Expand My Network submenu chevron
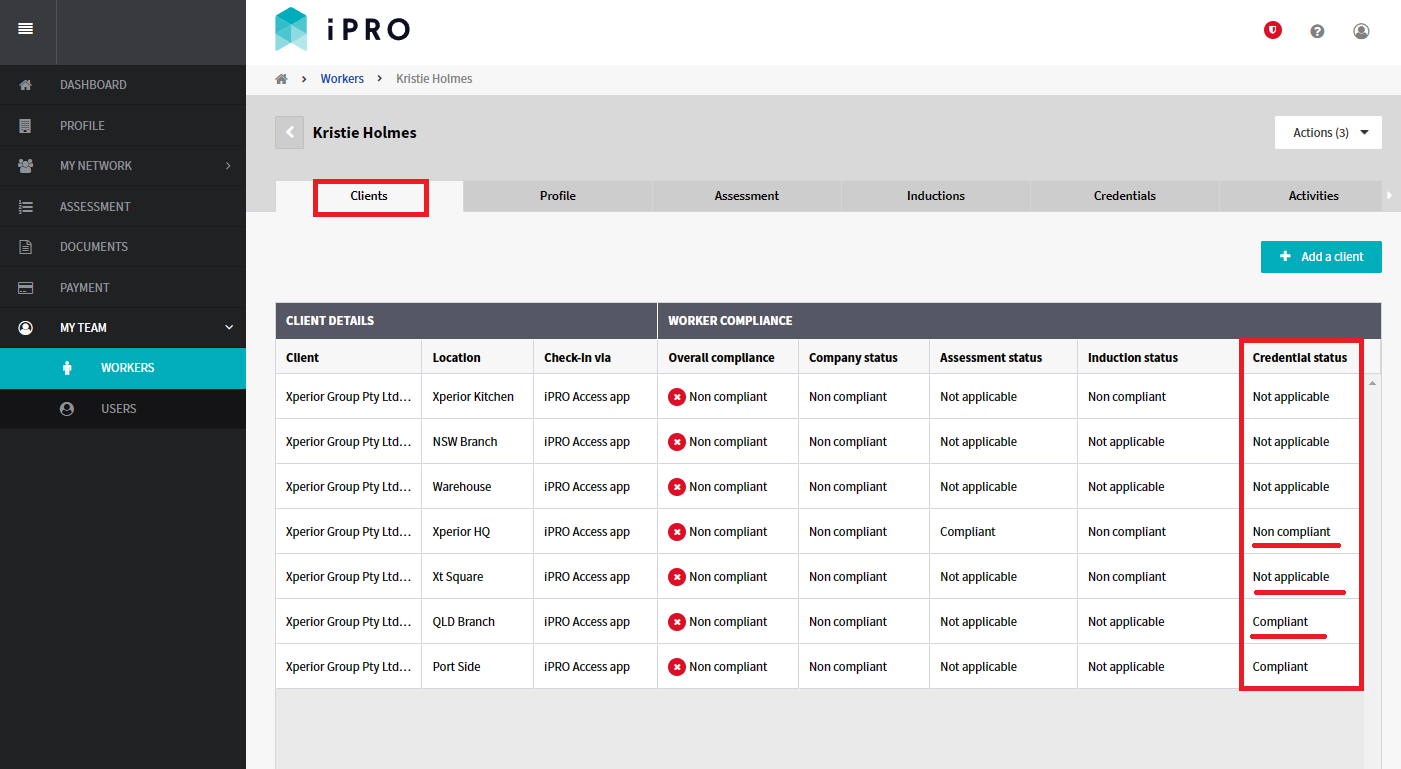1401x769 pixels. (x=228, y=166)
